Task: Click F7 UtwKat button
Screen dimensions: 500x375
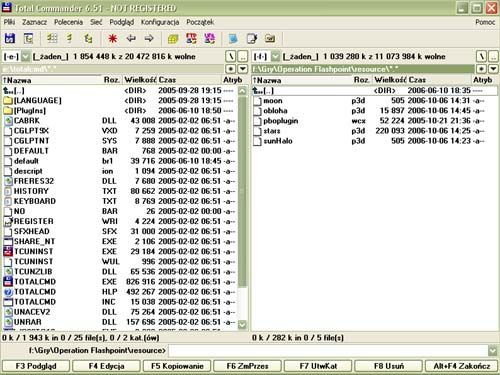Action: click(318, 366)
